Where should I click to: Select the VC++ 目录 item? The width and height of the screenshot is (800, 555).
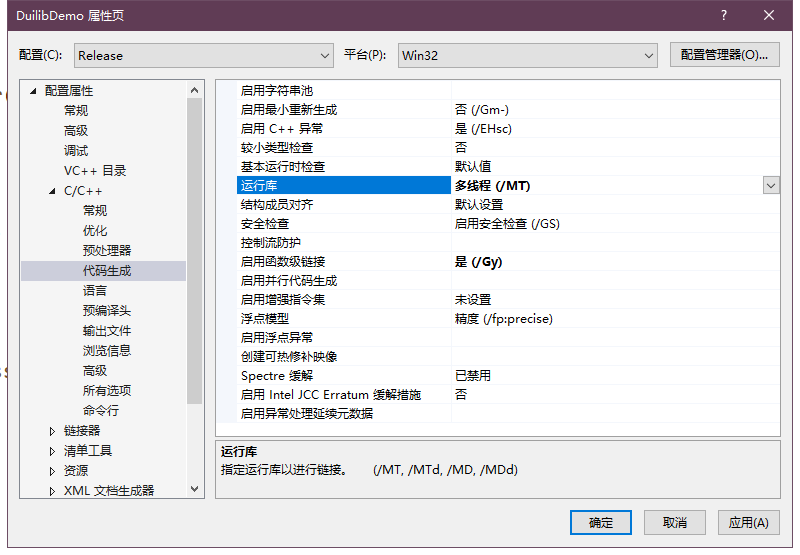[x=95, y=171]
